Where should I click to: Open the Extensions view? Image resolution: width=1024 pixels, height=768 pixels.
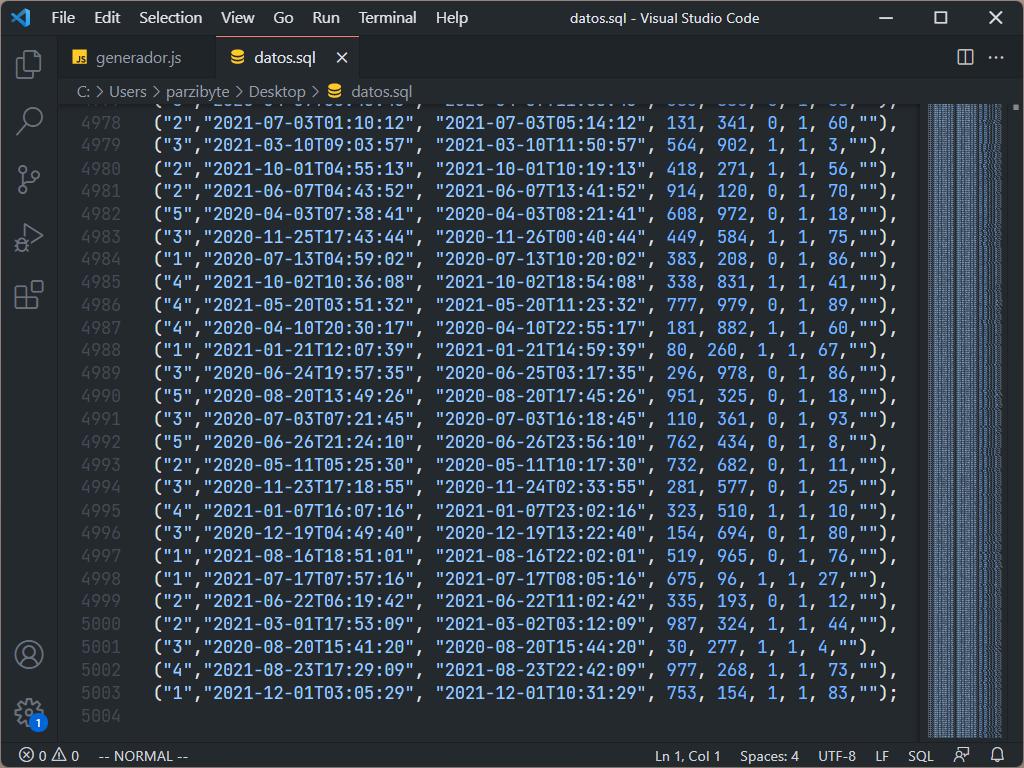point(29,295)
